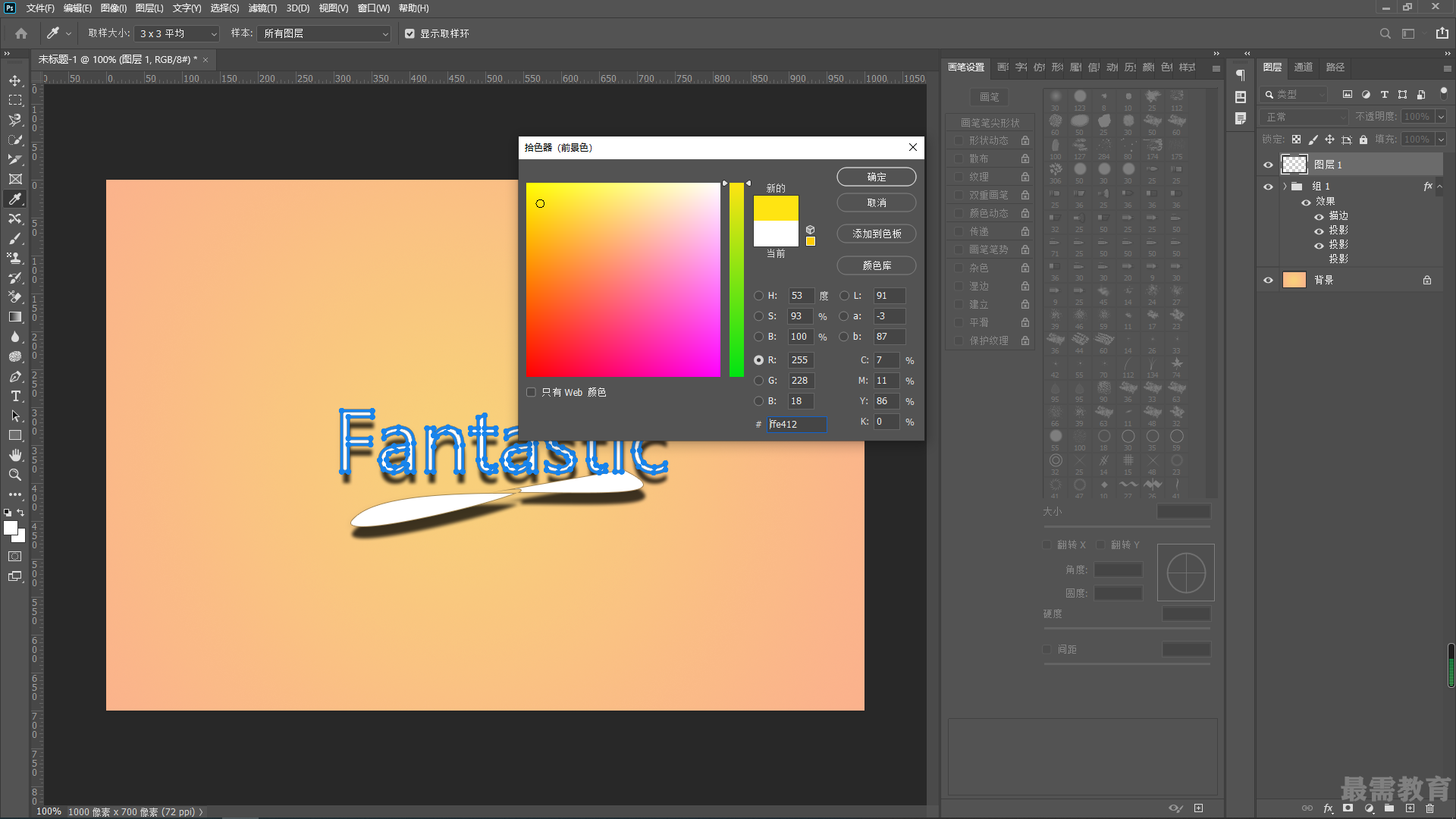Select the H hue radio button
The height and width of the screenshot is (819, 1456).
(x=759, y=296)
